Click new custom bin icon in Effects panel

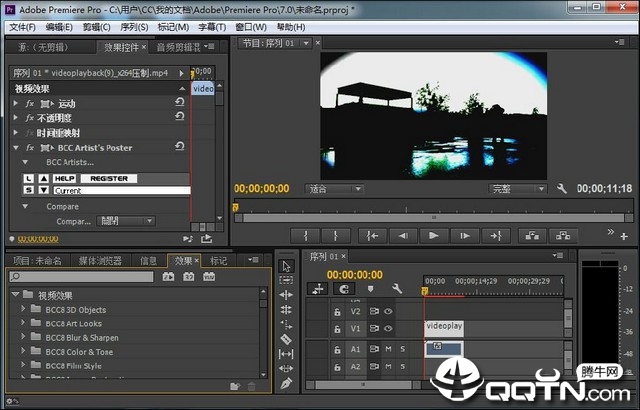pos(234,386)
